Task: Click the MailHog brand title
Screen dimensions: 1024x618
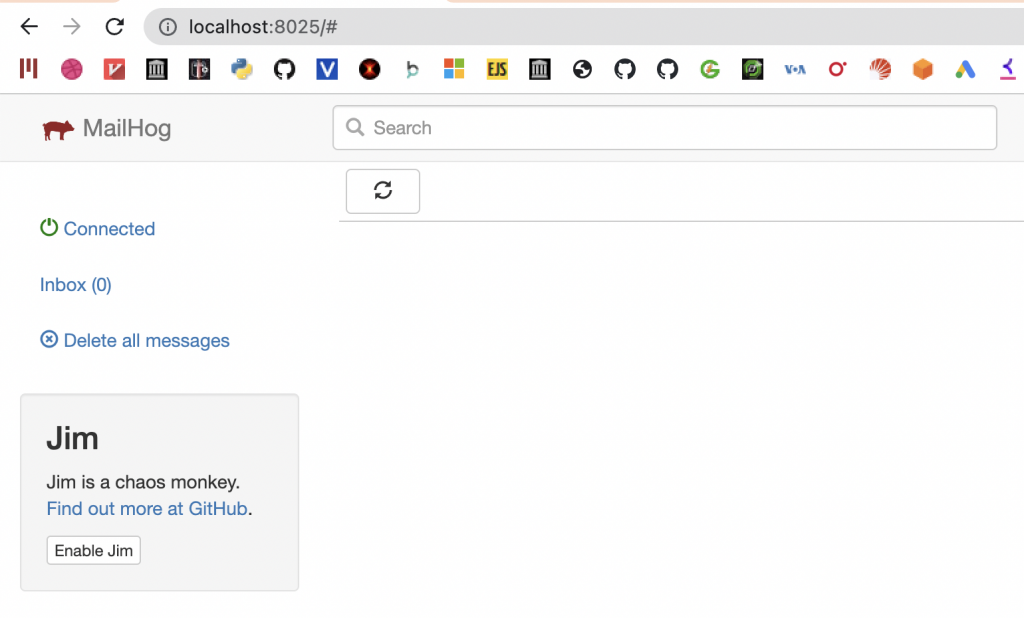Action: pos(127,128)
